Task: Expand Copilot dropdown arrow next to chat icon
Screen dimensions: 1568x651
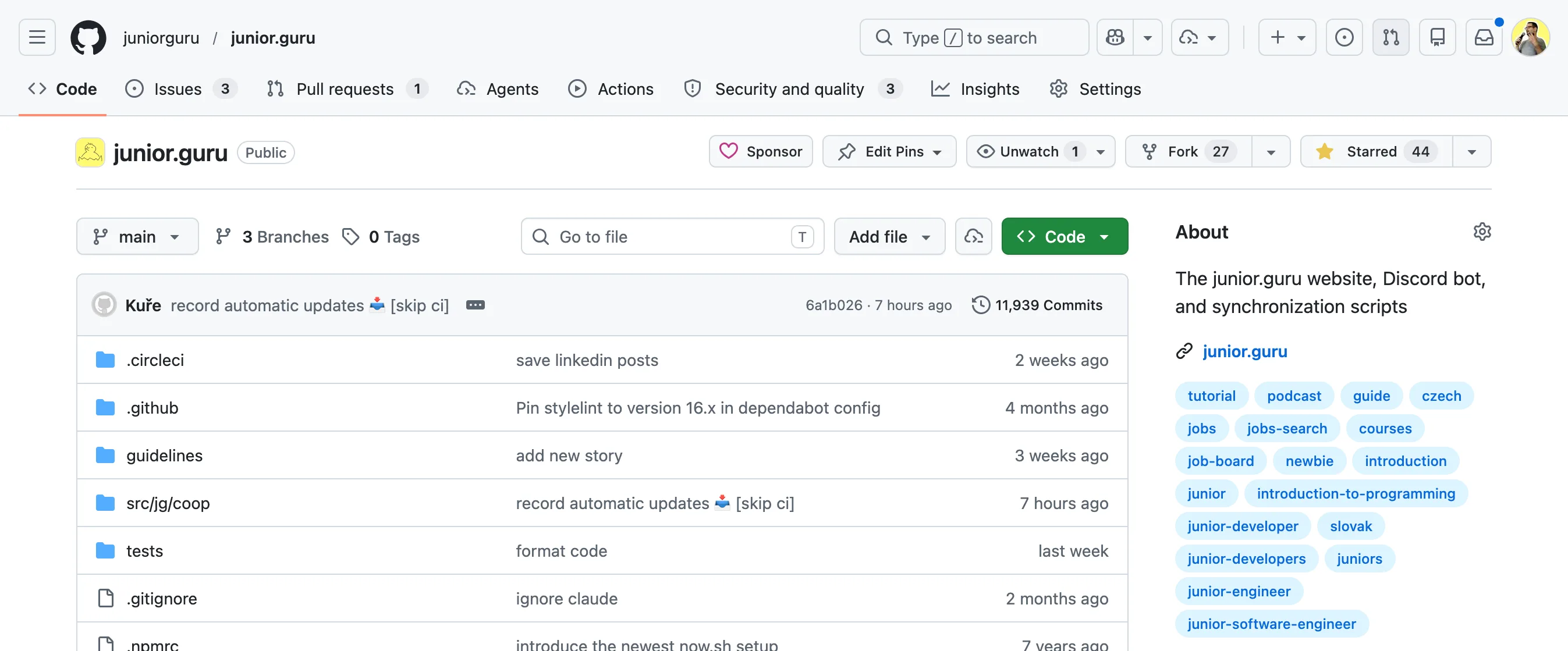Action: pyautogui.click(x=1147, y=37)
